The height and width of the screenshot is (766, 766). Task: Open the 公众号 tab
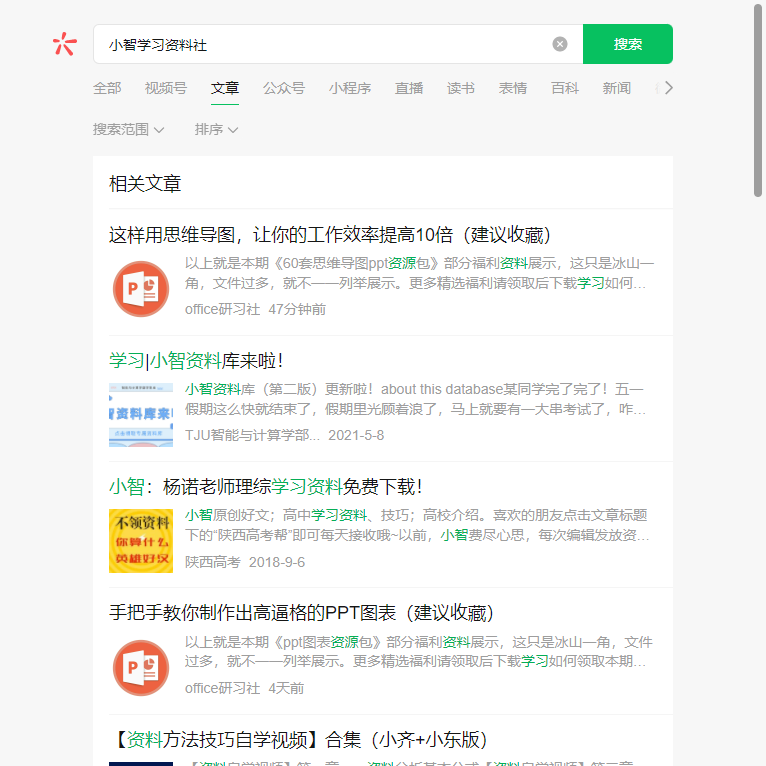coord(284,88)
